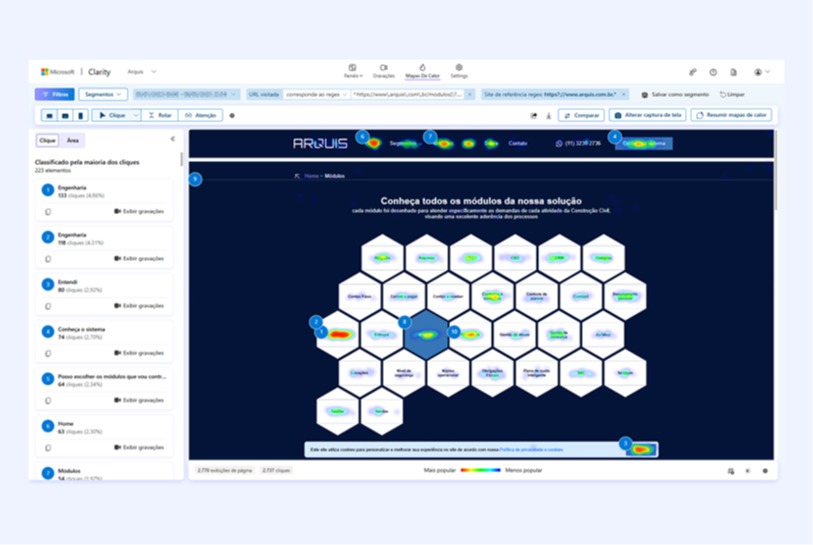The width and height of the screenshot is (813, 545).
Task: Select the Clique heatmap type
Action: coord(112,115)
